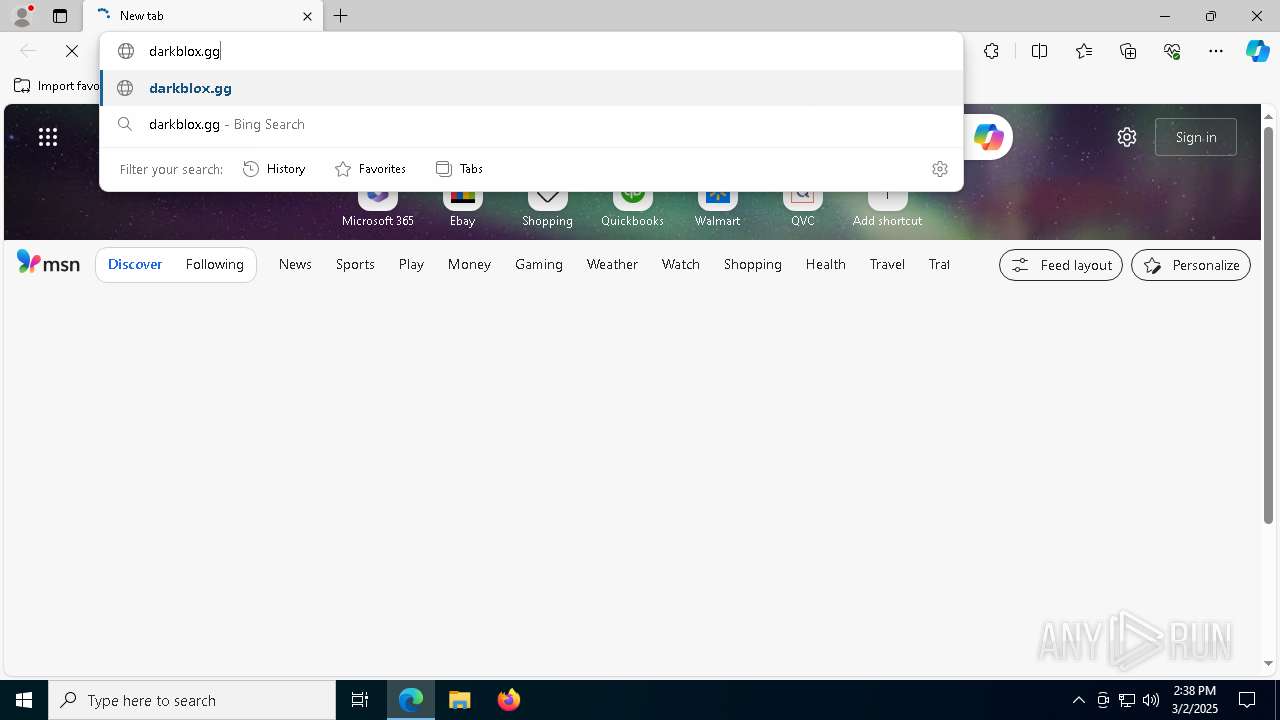Open File Explorer from the taskbar
The width and height of the screenshot is (1280, 720).
pyautogui.click(x=460, y=700)
